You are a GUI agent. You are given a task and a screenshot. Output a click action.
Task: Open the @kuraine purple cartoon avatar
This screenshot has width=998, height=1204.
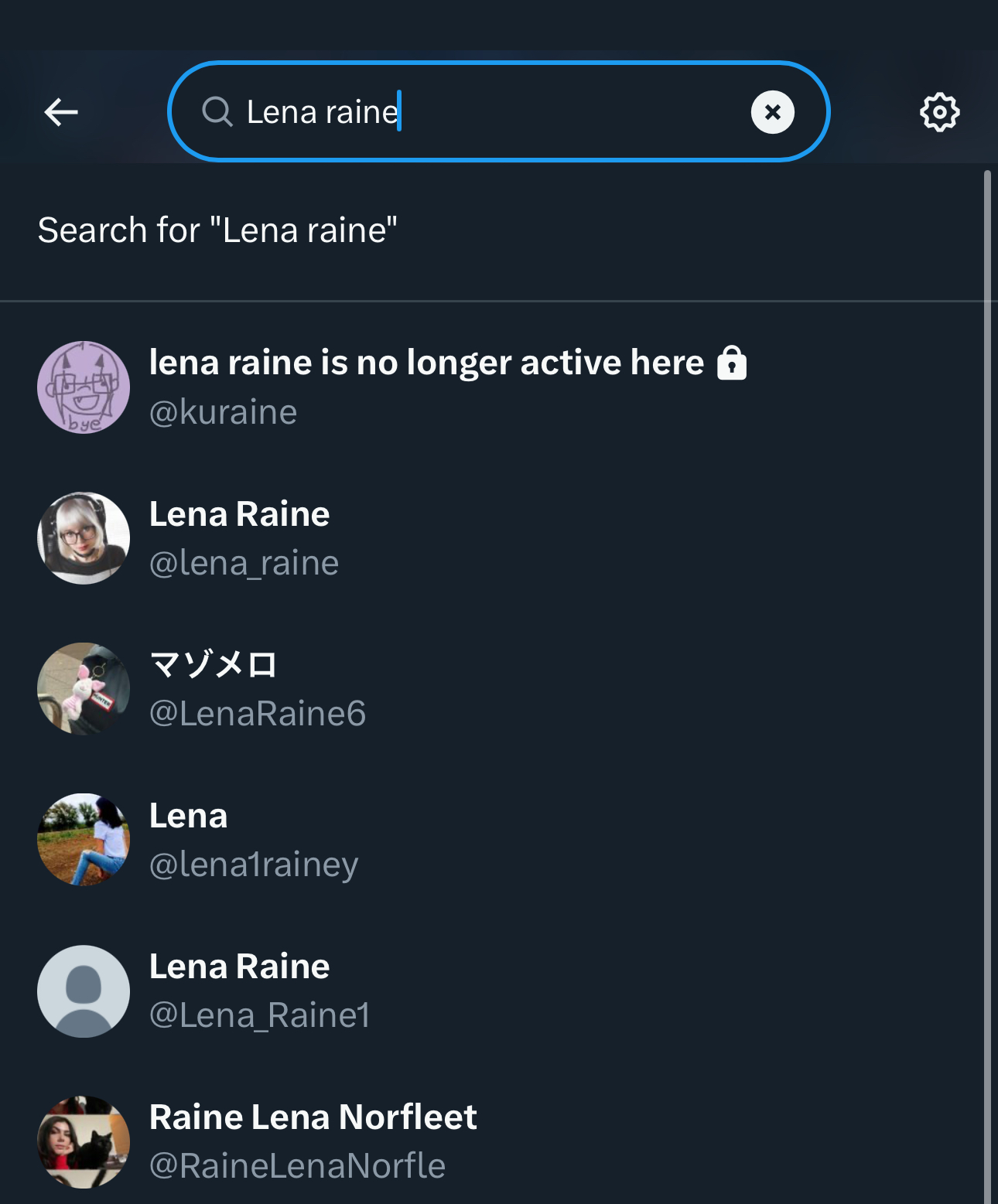tap(84, 387)
